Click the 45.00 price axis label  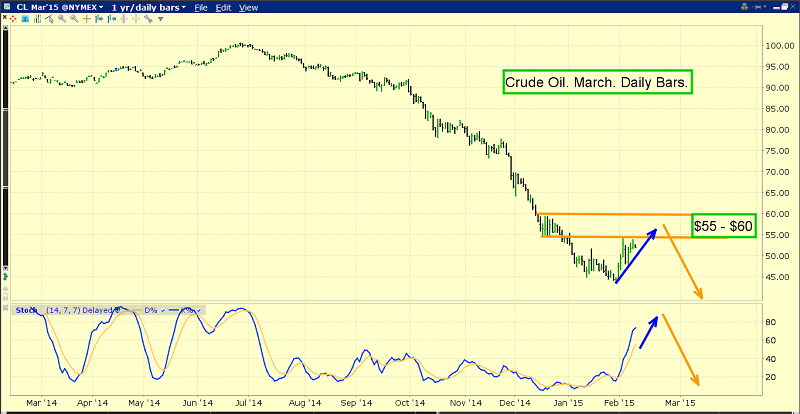(780, 277)
